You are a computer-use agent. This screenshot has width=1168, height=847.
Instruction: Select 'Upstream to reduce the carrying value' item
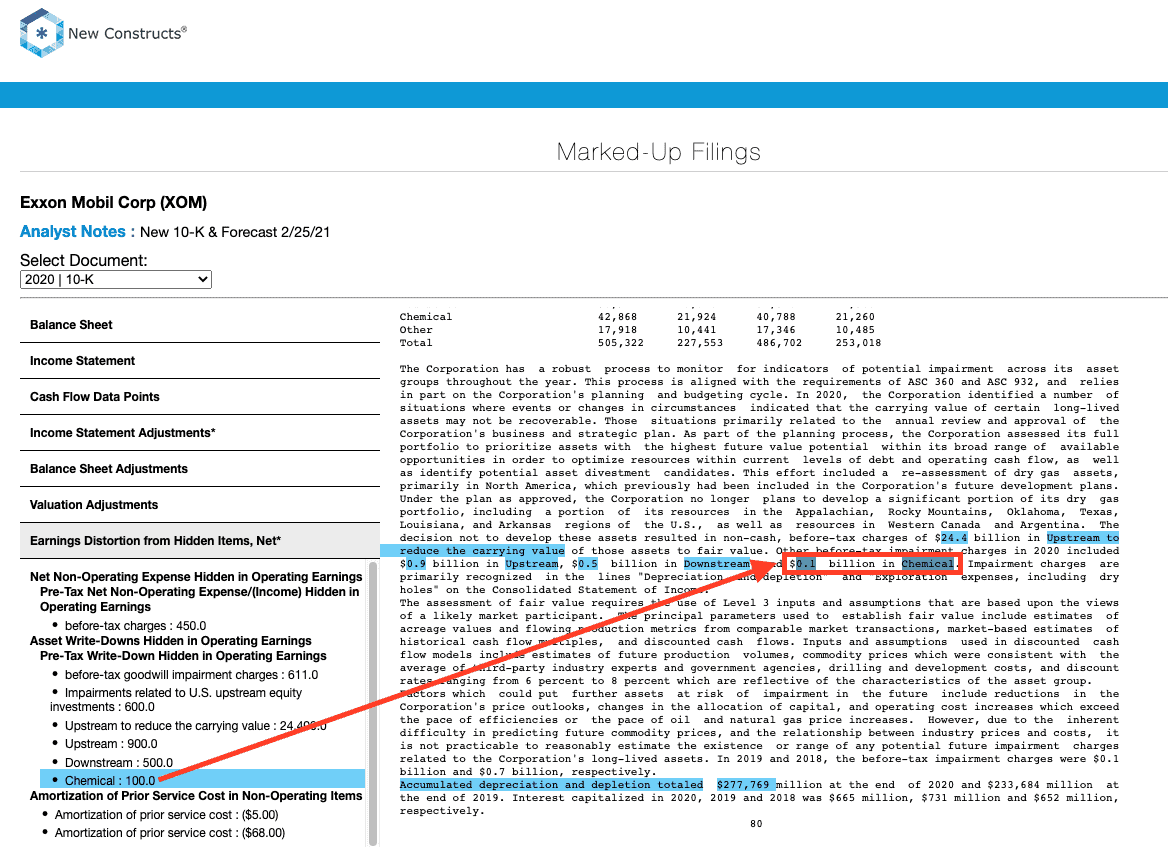pyautogui.click(x=195, y=726)
